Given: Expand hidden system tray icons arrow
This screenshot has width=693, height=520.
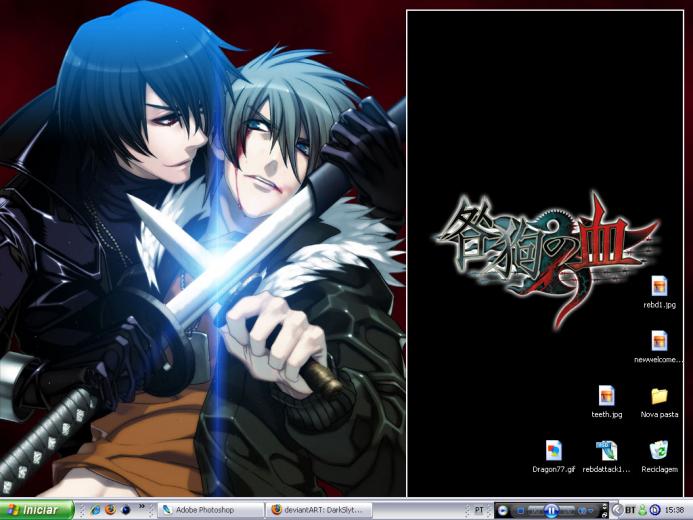Looking at the screenshot, I should click(617, 510).
